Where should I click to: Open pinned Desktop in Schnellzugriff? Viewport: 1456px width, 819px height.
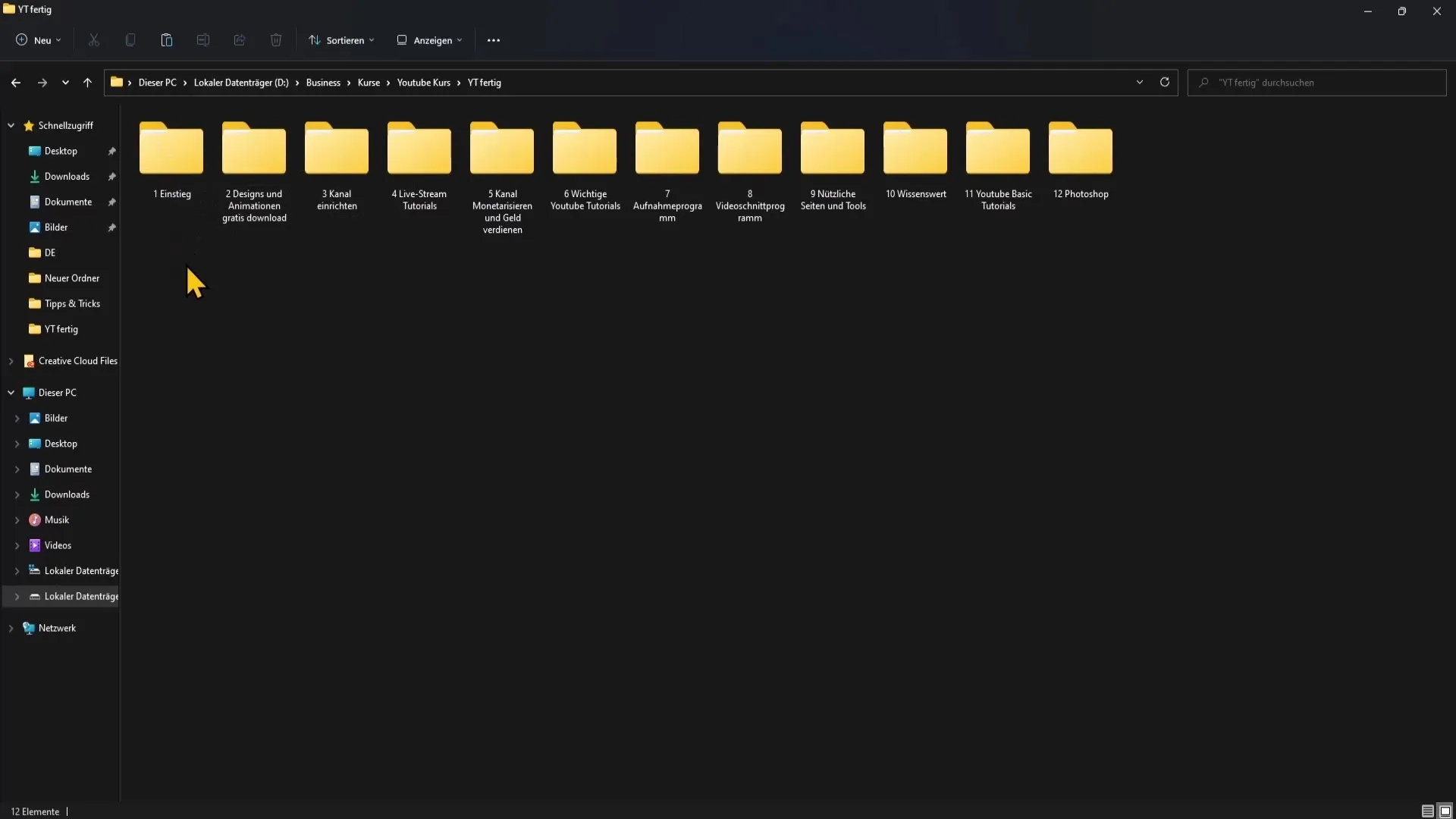61,151
